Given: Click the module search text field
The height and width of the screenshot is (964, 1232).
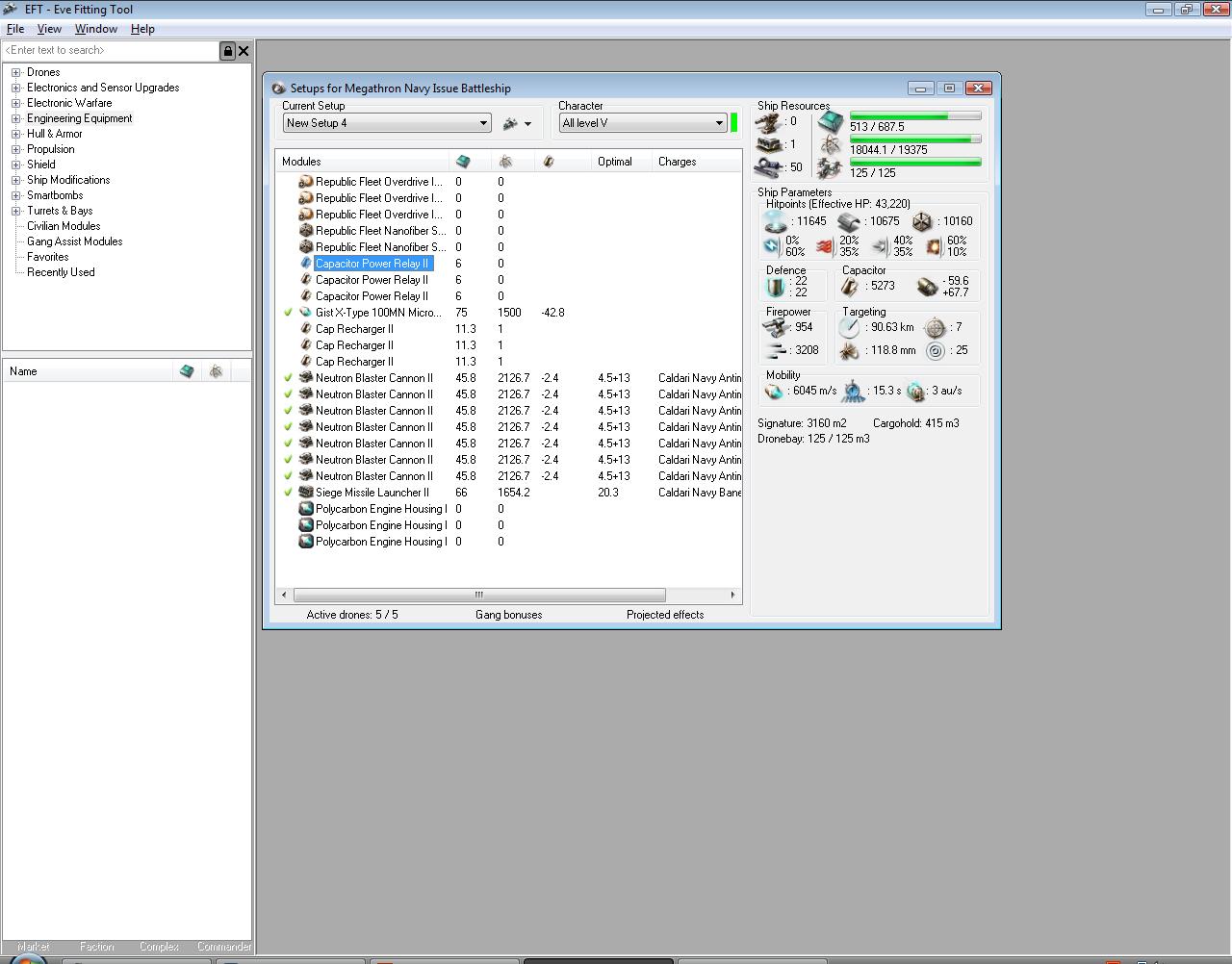Looking at the screenshot, I should coord(112,51).
